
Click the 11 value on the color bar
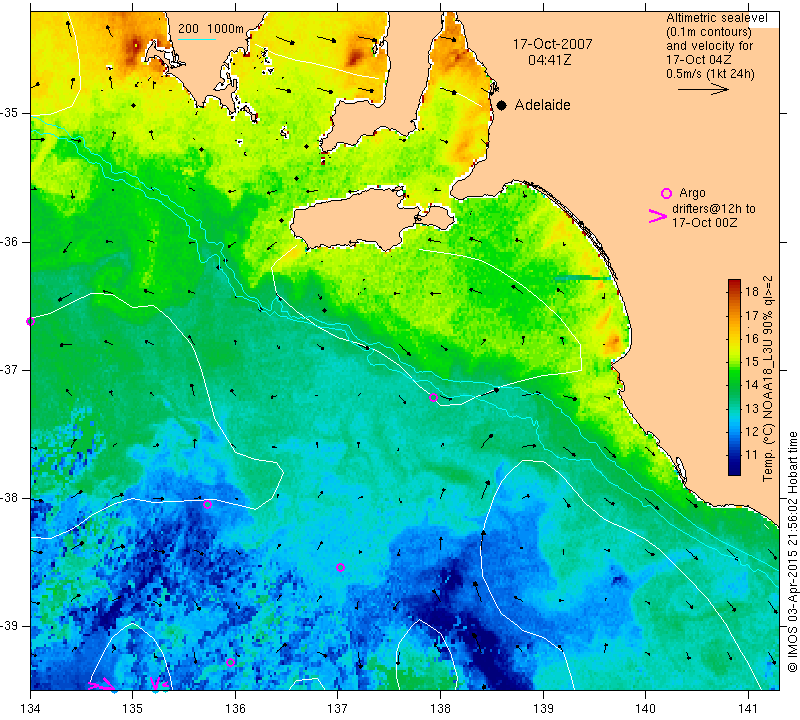coord(752,455)
